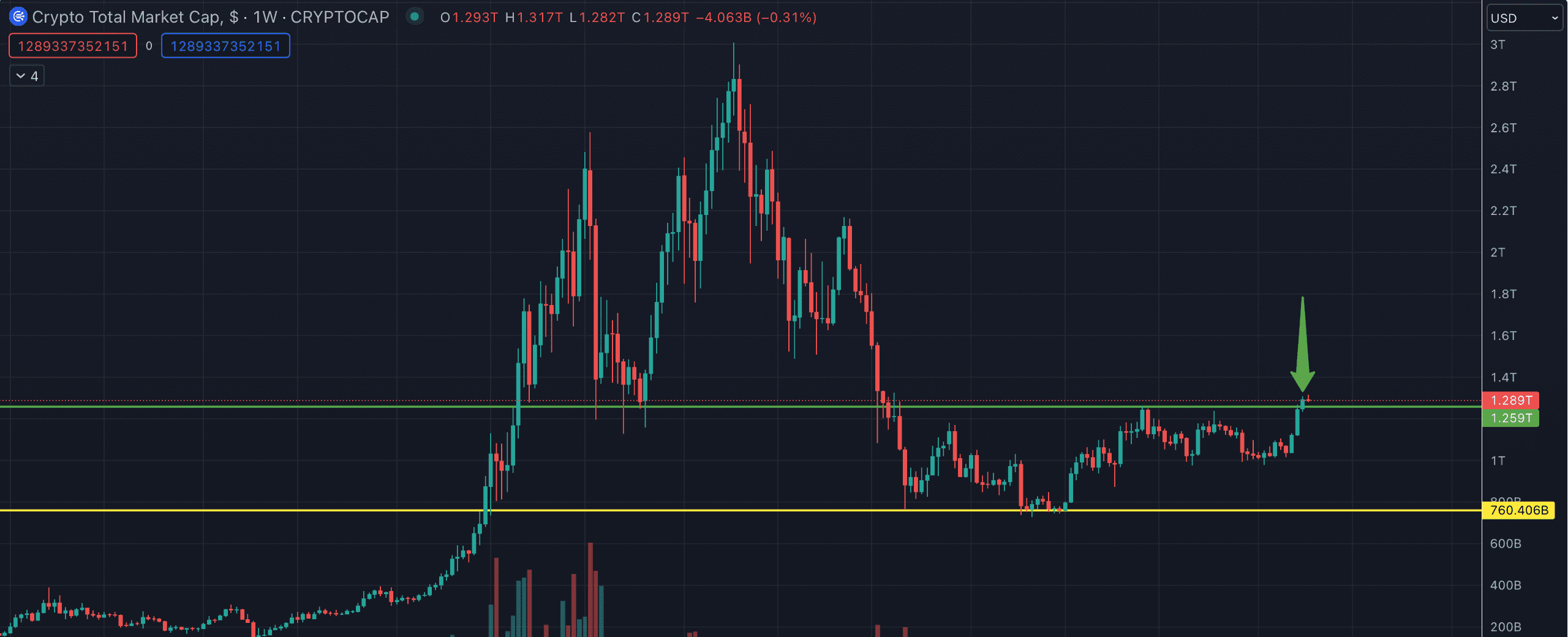Click the 2.8T price axis label
Viewport: 1568px width, 637px height.
[1503, 86]
